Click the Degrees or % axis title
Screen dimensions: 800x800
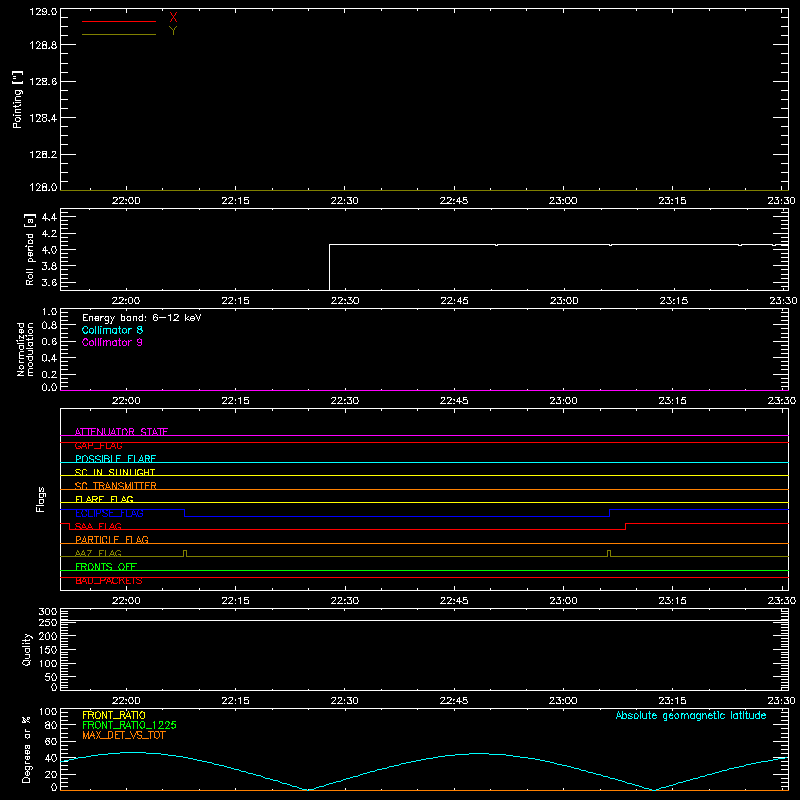pyautogui.click(x=27, y=749)
